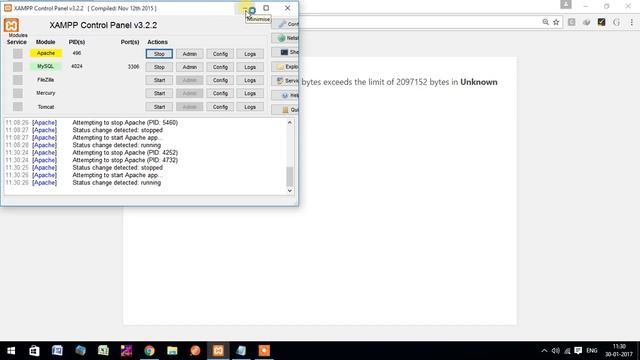Open Excel from the taskbar
This screenshot has width=640, height=360.
pos(103,351)
